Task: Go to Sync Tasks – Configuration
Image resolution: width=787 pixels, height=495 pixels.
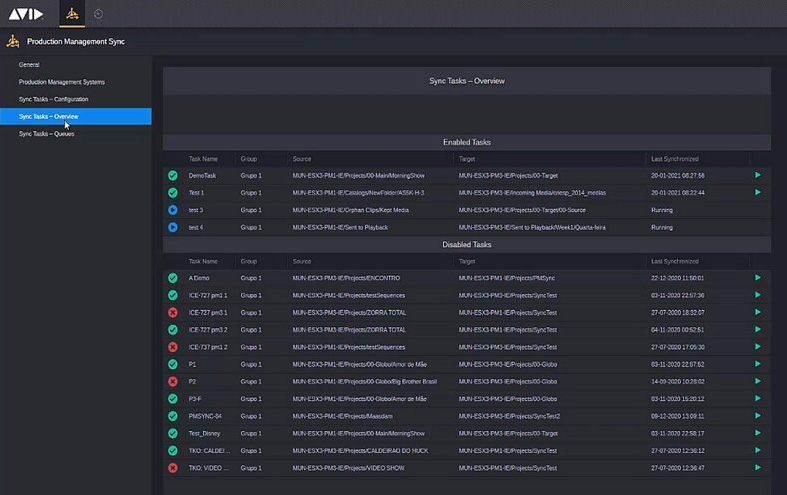Action: coord(54,99)
